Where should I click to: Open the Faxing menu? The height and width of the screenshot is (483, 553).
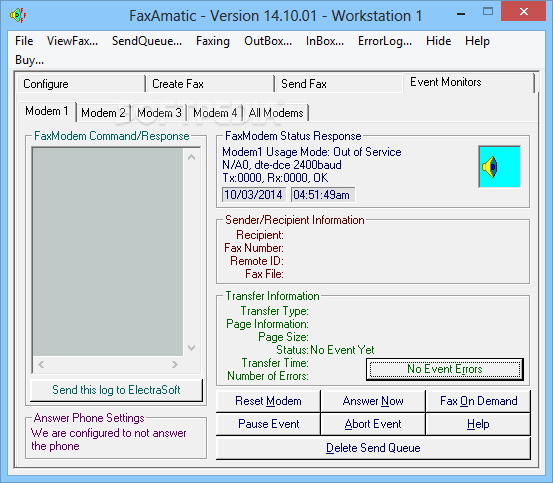(213, 41)
